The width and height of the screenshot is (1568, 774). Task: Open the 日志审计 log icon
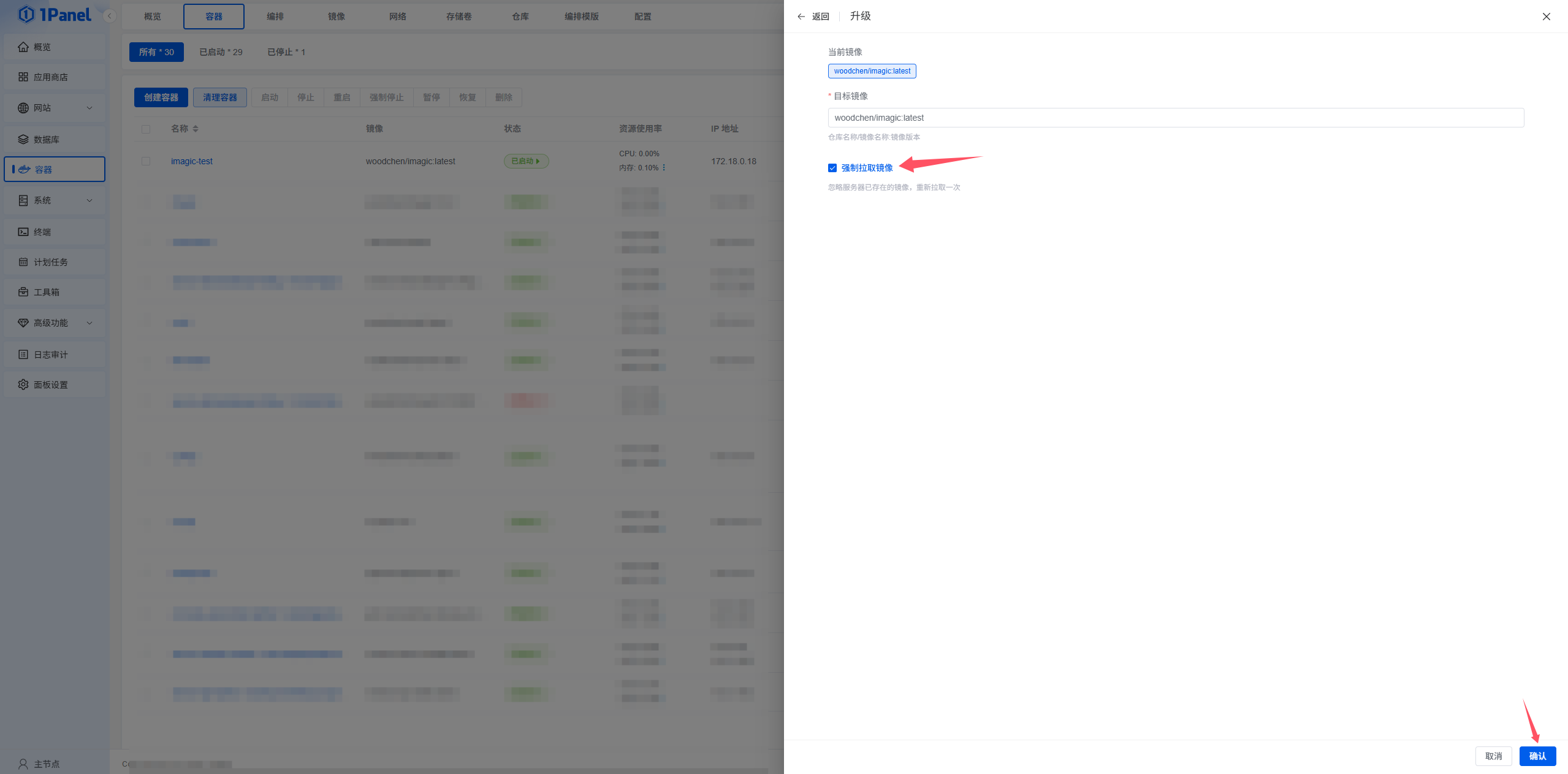point(23,354)
